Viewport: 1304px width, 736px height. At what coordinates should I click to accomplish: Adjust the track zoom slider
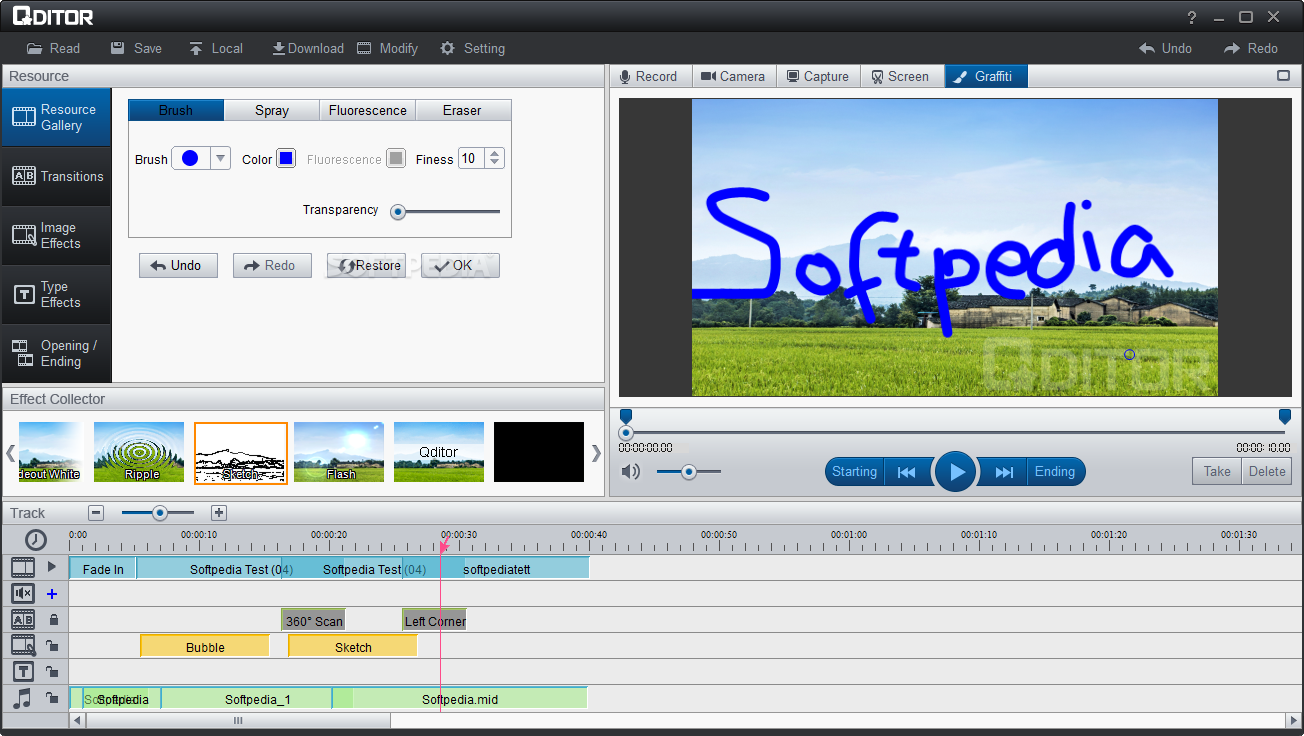point(159,513)
